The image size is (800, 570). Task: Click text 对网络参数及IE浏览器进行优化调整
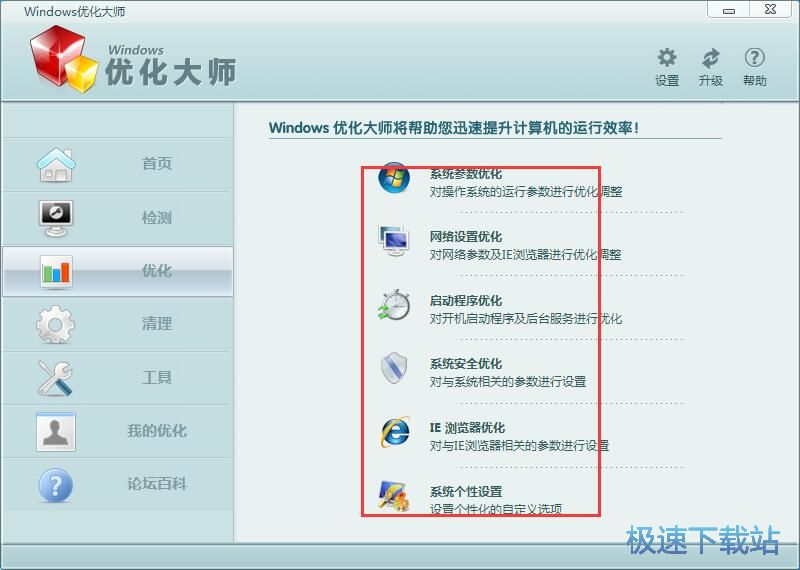tap(526, 255)
